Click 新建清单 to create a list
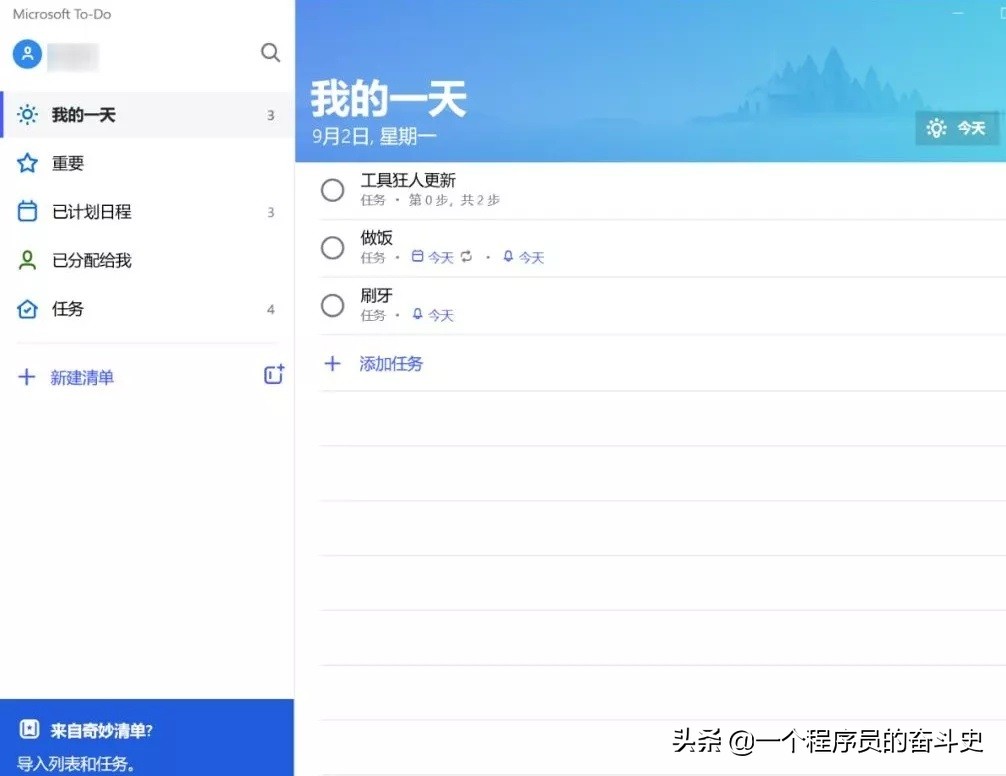The image size is (1006, 776). coord(82,377)
